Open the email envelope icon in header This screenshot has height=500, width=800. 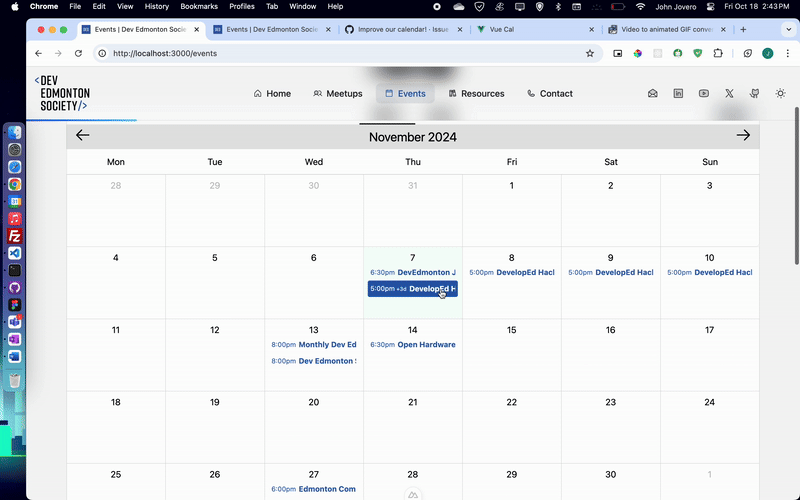coord(653,94)
